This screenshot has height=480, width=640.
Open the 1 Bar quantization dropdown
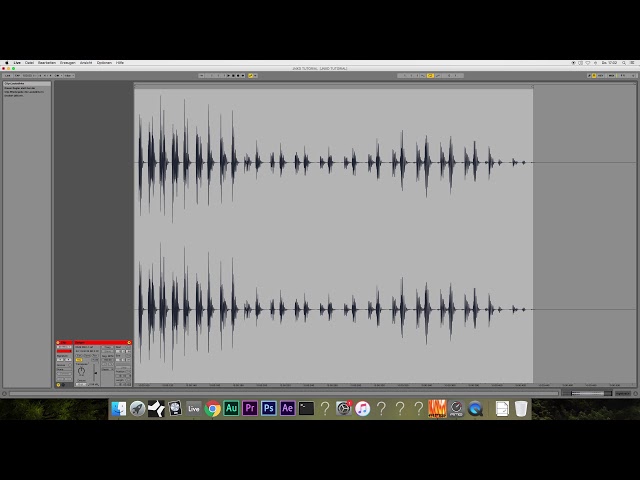pos(69,76)
